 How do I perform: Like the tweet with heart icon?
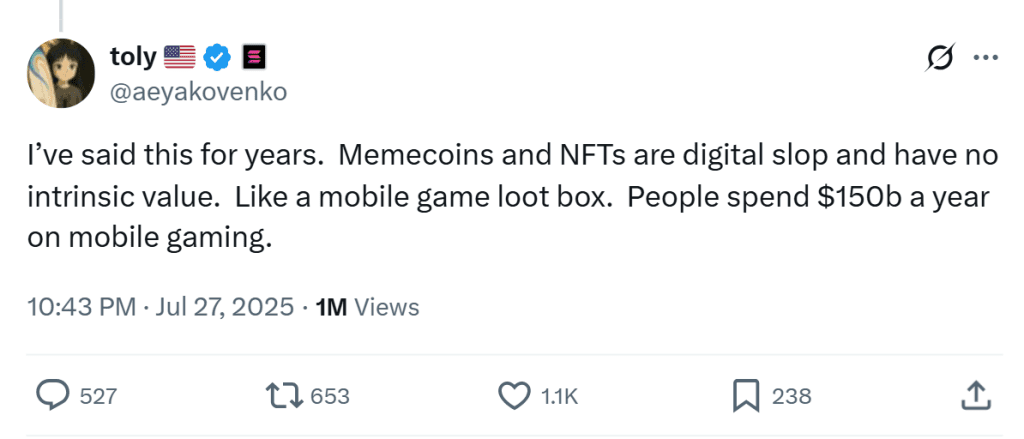coord(513,396)
